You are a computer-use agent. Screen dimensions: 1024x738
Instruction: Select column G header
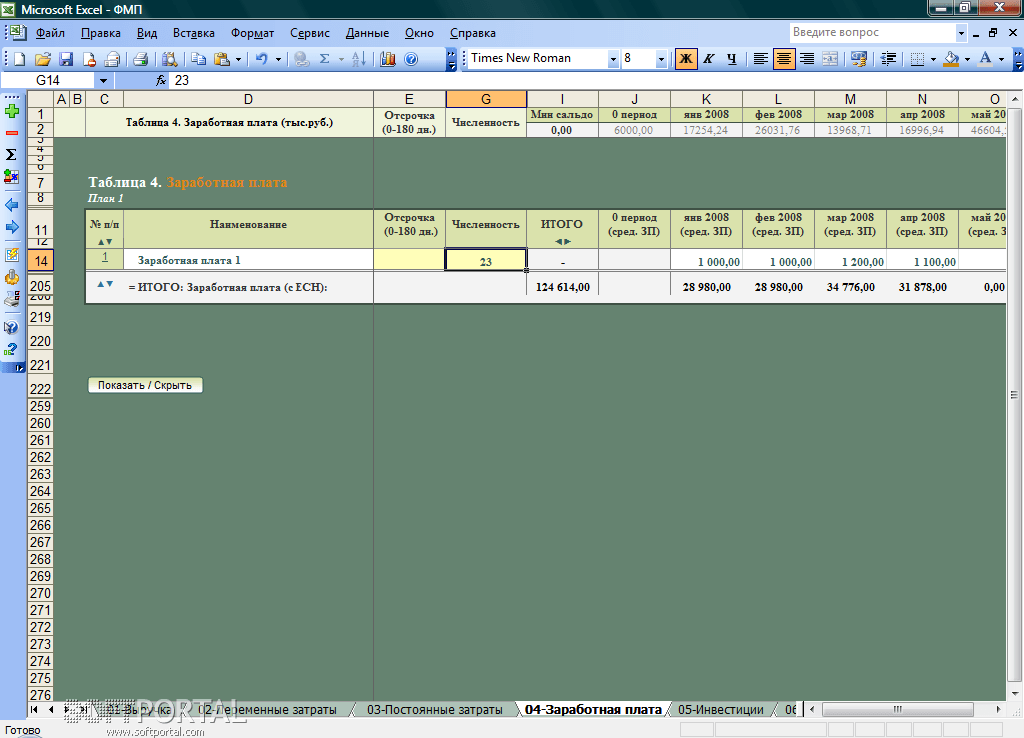click(486, 99)
